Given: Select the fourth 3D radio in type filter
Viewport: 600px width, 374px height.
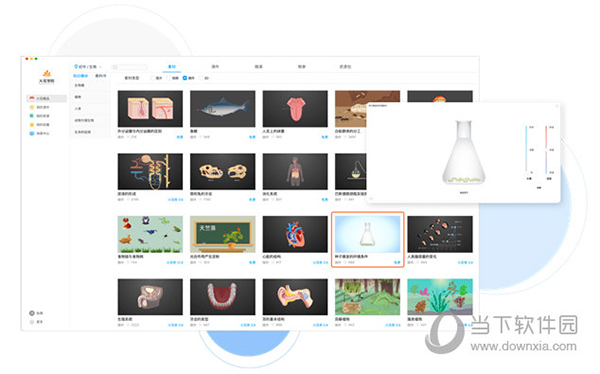Looking at the screenshot, I should pos(201,78).
